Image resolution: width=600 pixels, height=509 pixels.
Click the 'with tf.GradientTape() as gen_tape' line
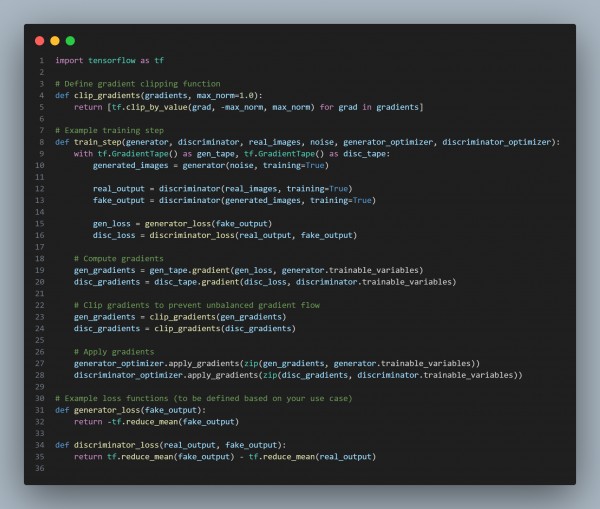232,154
